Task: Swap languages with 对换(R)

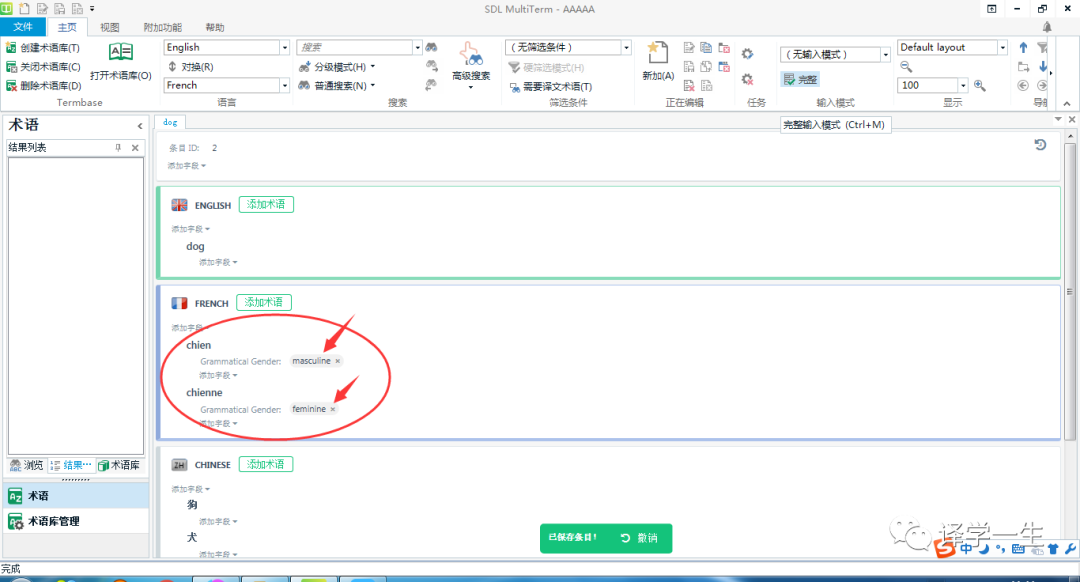Action: pyautogui.click(x=190, y=67)
